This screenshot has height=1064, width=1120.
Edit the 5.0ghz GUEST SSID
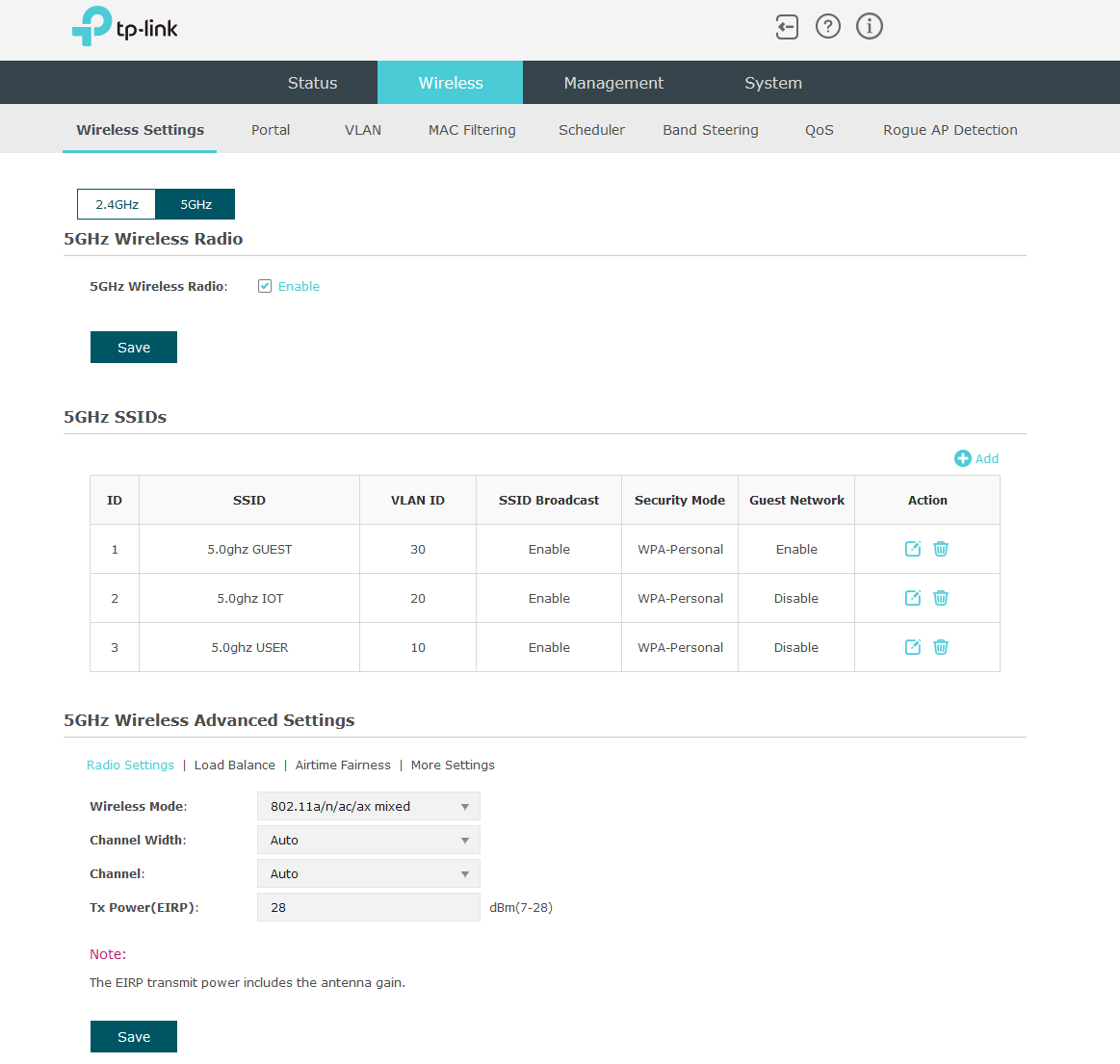912,549
